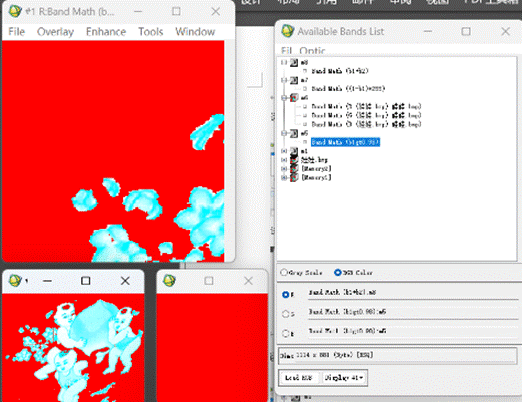Activate the B channel radio button

[285, 333]
